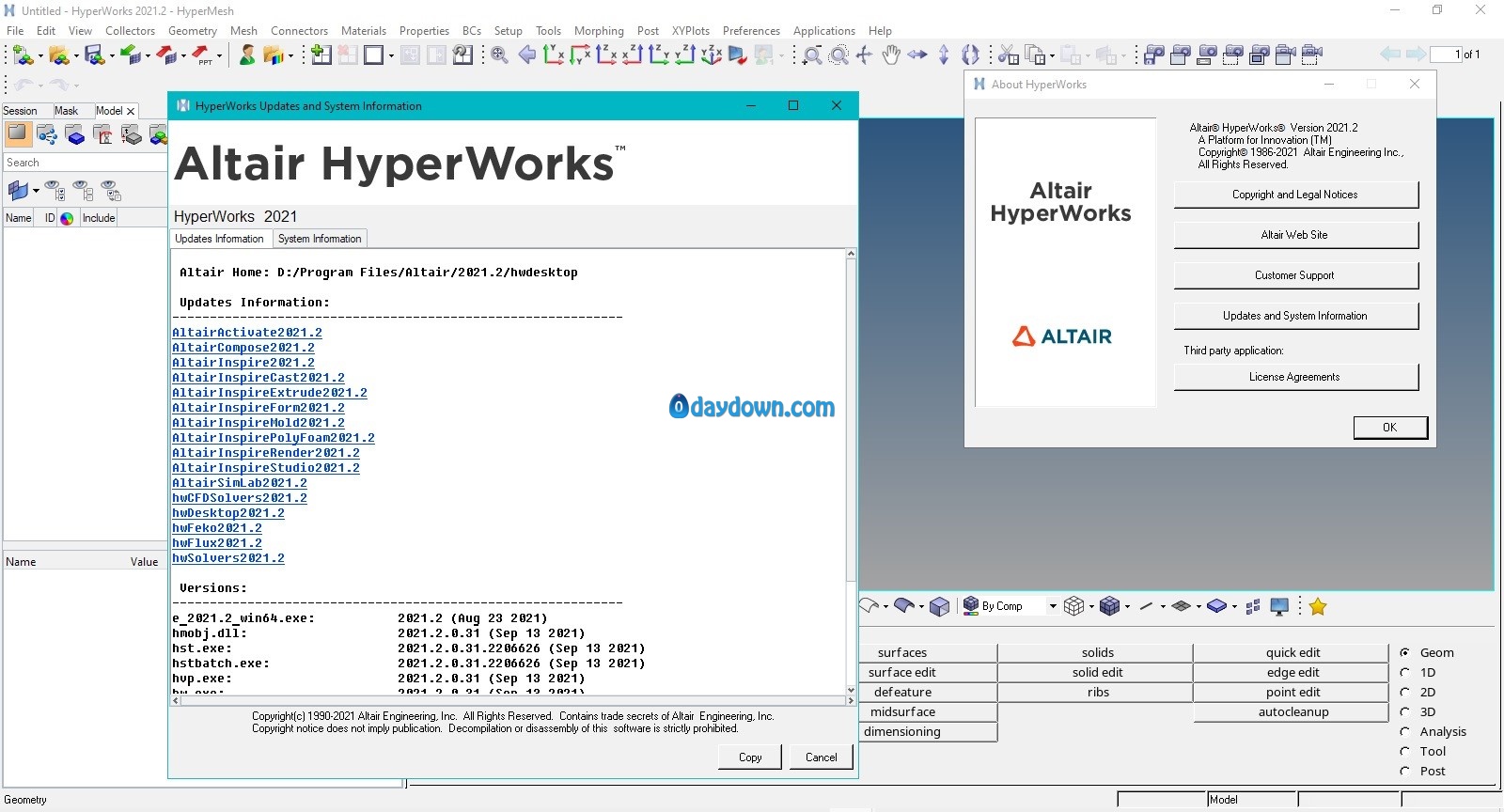Select the Assembly hierarchy view icon in browser
The image size is (1504, 812).
pos(46,135)
